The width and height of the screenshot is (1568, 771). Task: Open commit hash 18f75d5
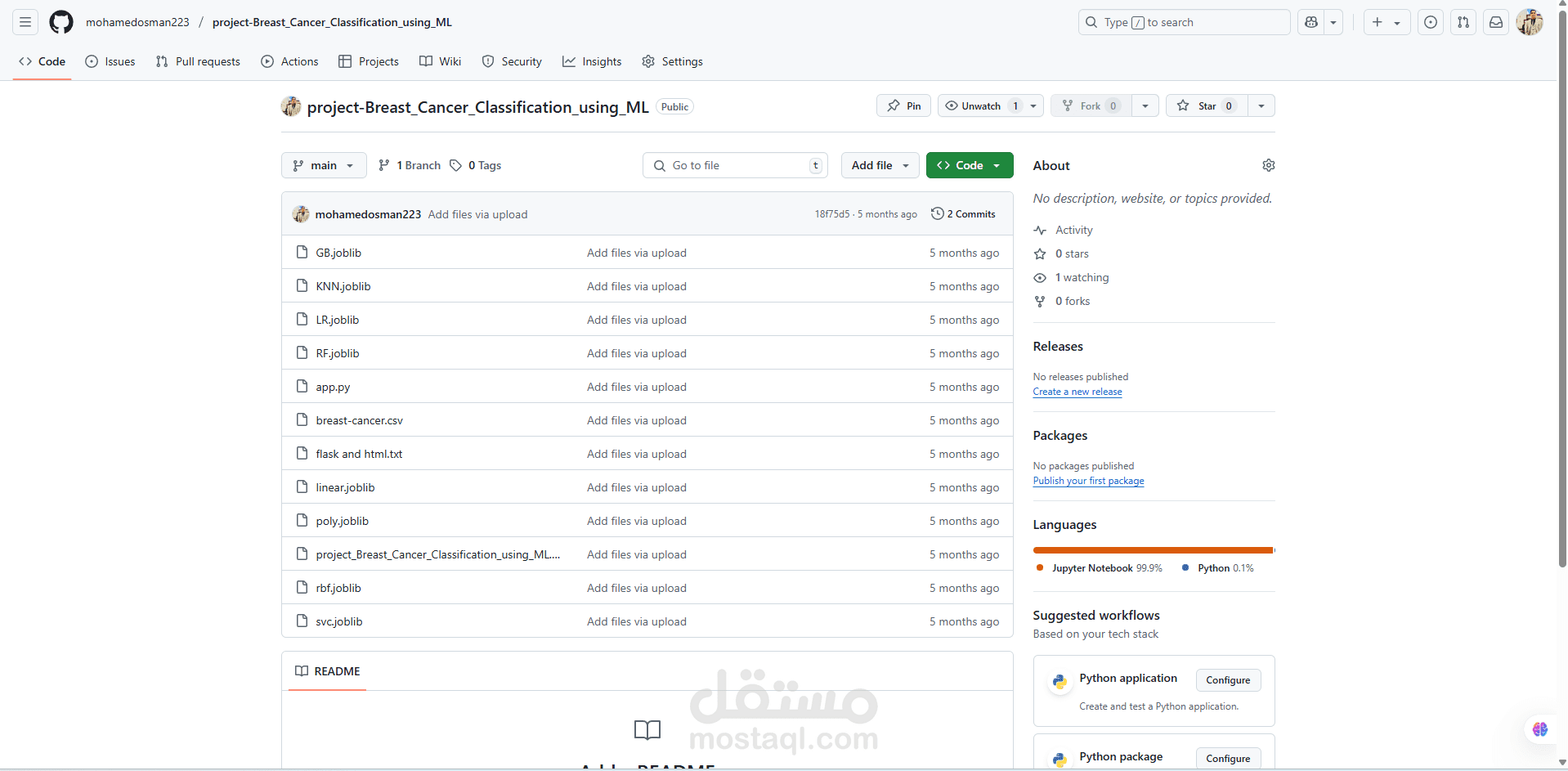pyautogui.click(x=832, y=214)
